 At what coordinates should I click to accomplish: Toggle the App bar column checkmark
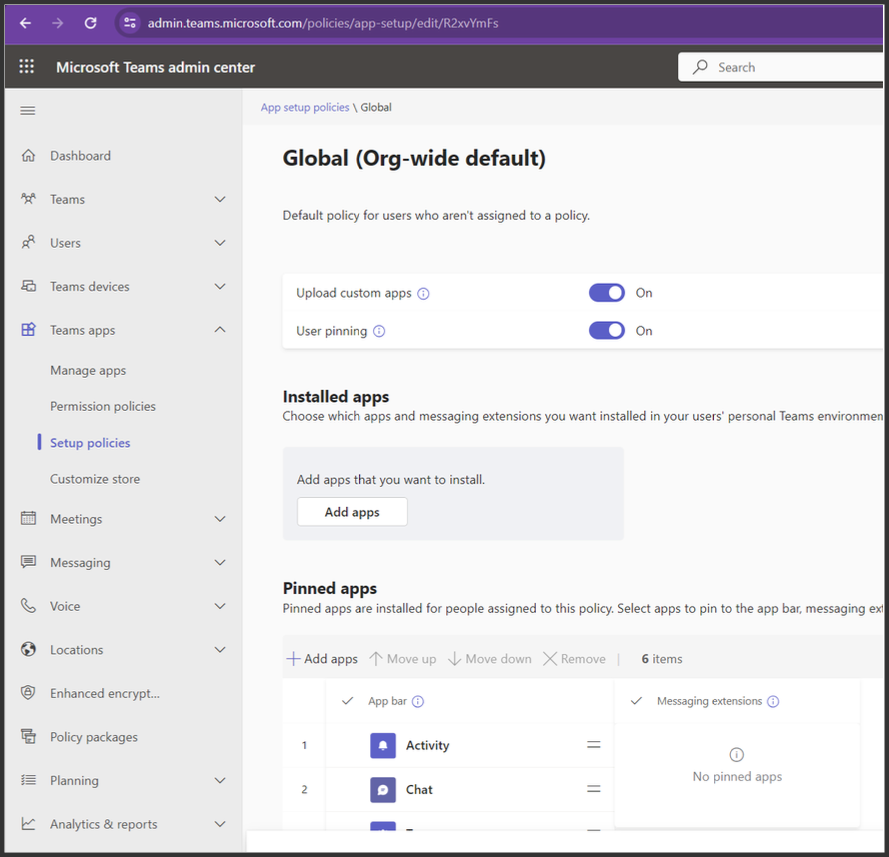[x=348, y=701]
